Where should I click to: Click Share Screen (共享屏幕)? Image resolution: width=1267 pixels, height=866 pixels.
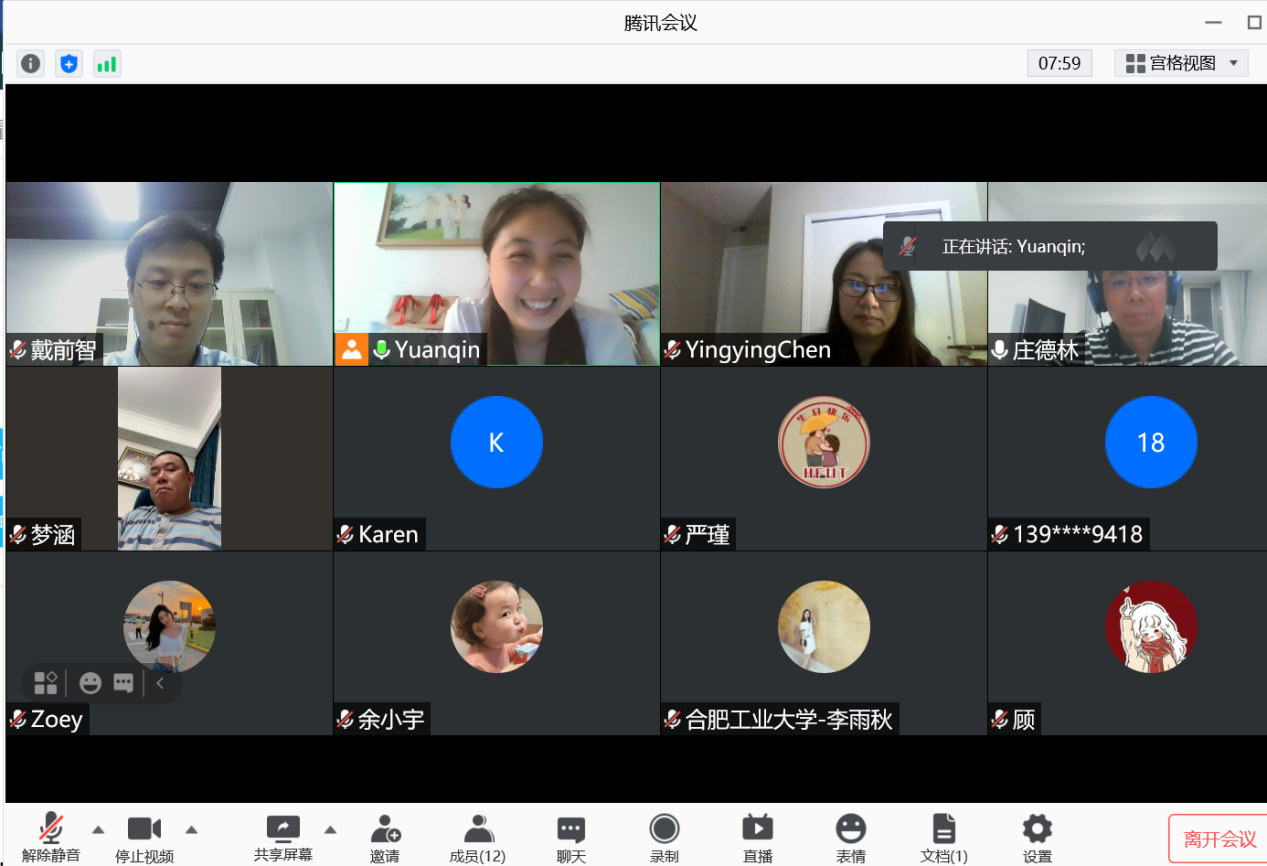[283, 837]
